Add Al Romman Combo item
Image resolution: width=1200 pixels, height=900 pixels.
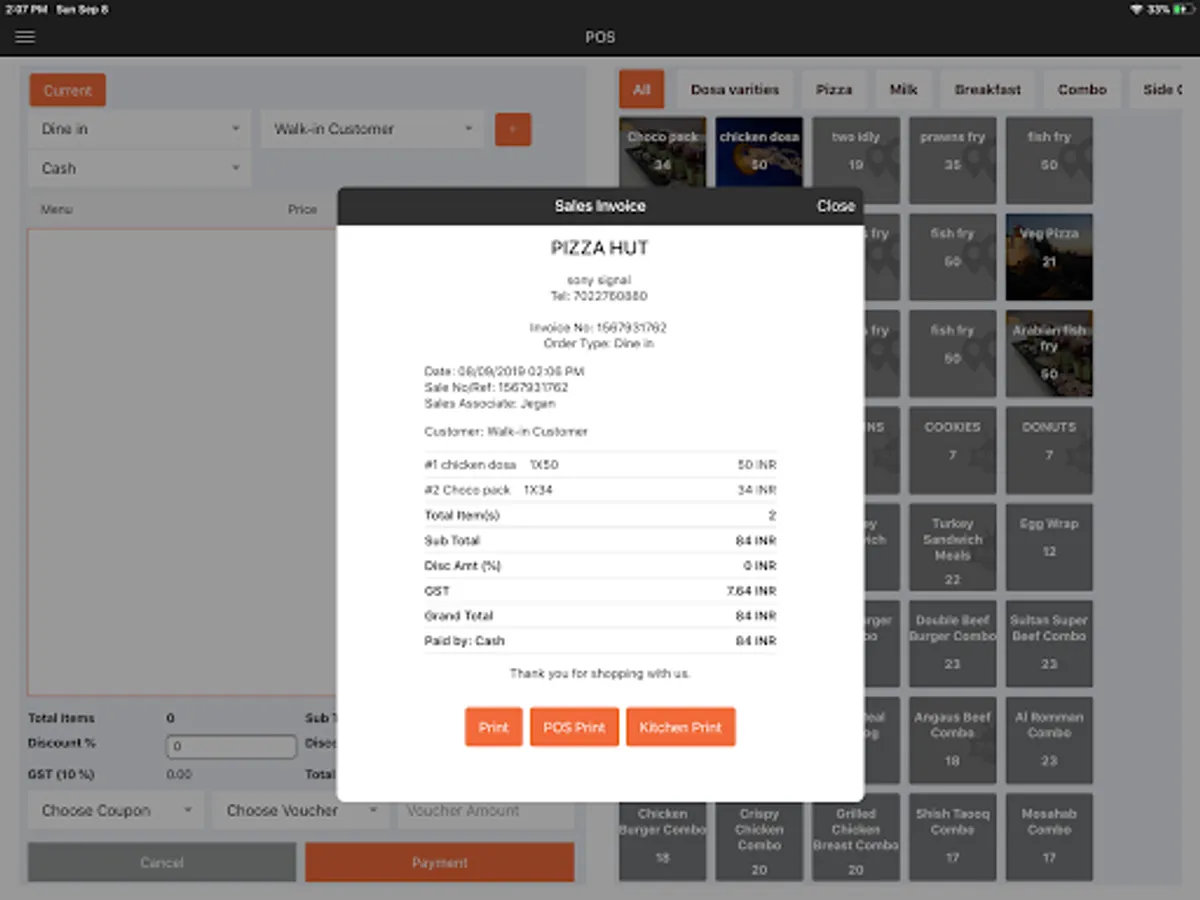click(x=1049, y=740)
